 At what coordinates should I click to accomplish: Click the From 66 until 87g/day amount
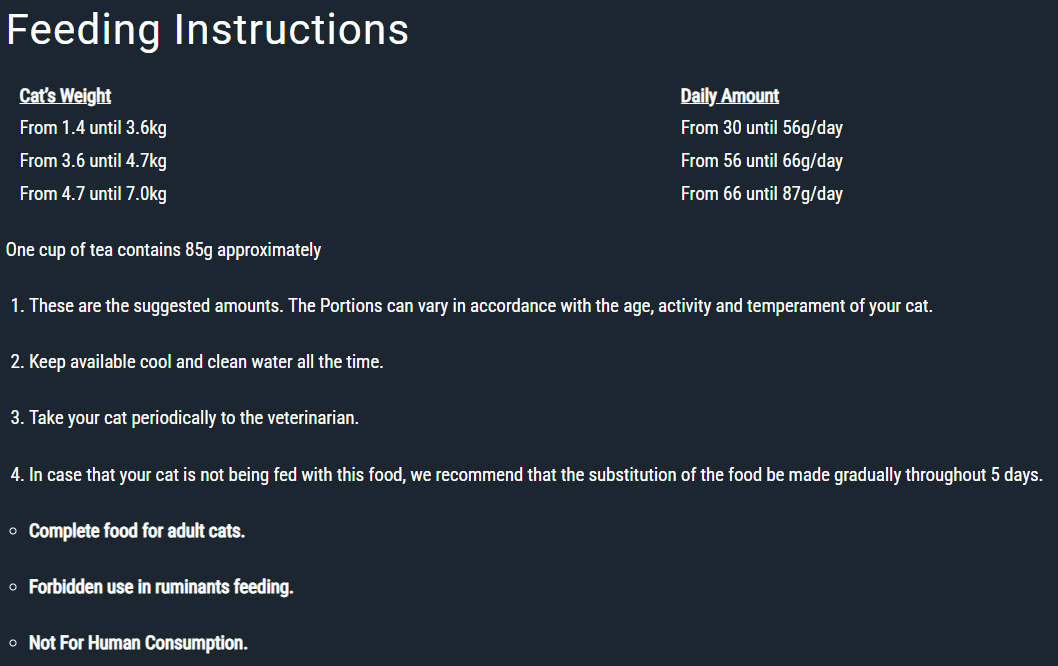[762, 194]
